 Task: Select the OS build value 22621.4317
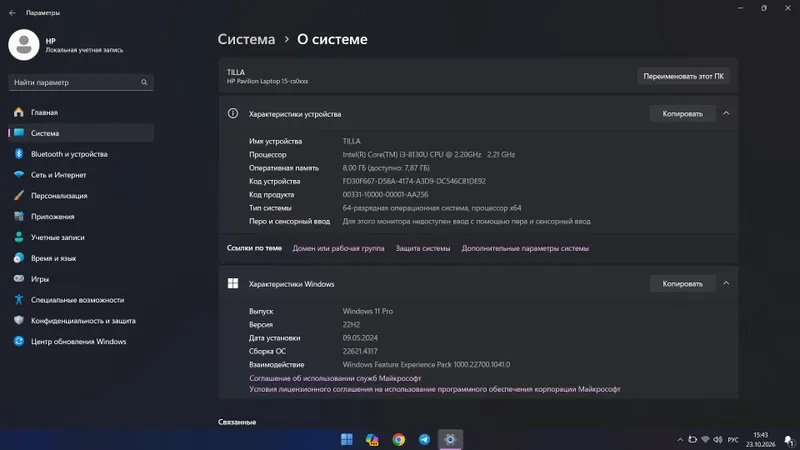[x=360, y=351]
